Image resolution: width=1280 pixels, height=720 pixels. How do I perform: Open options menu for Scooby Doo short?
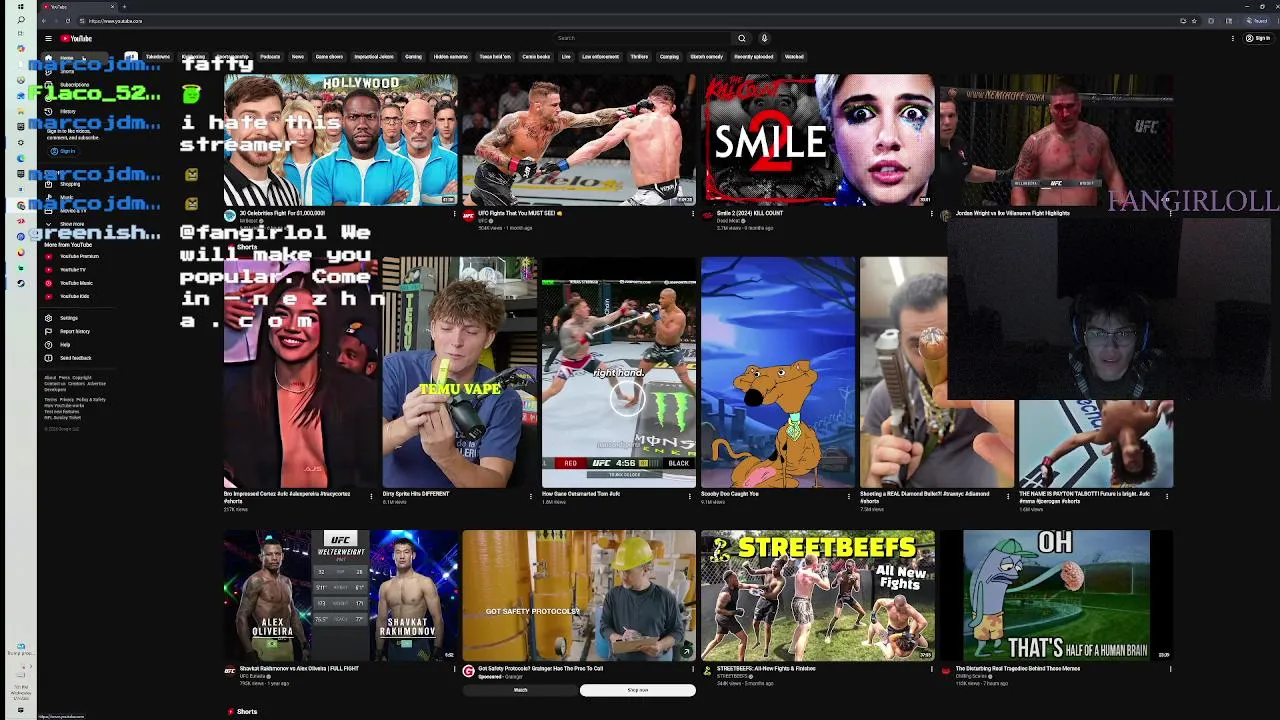(849, 495)
